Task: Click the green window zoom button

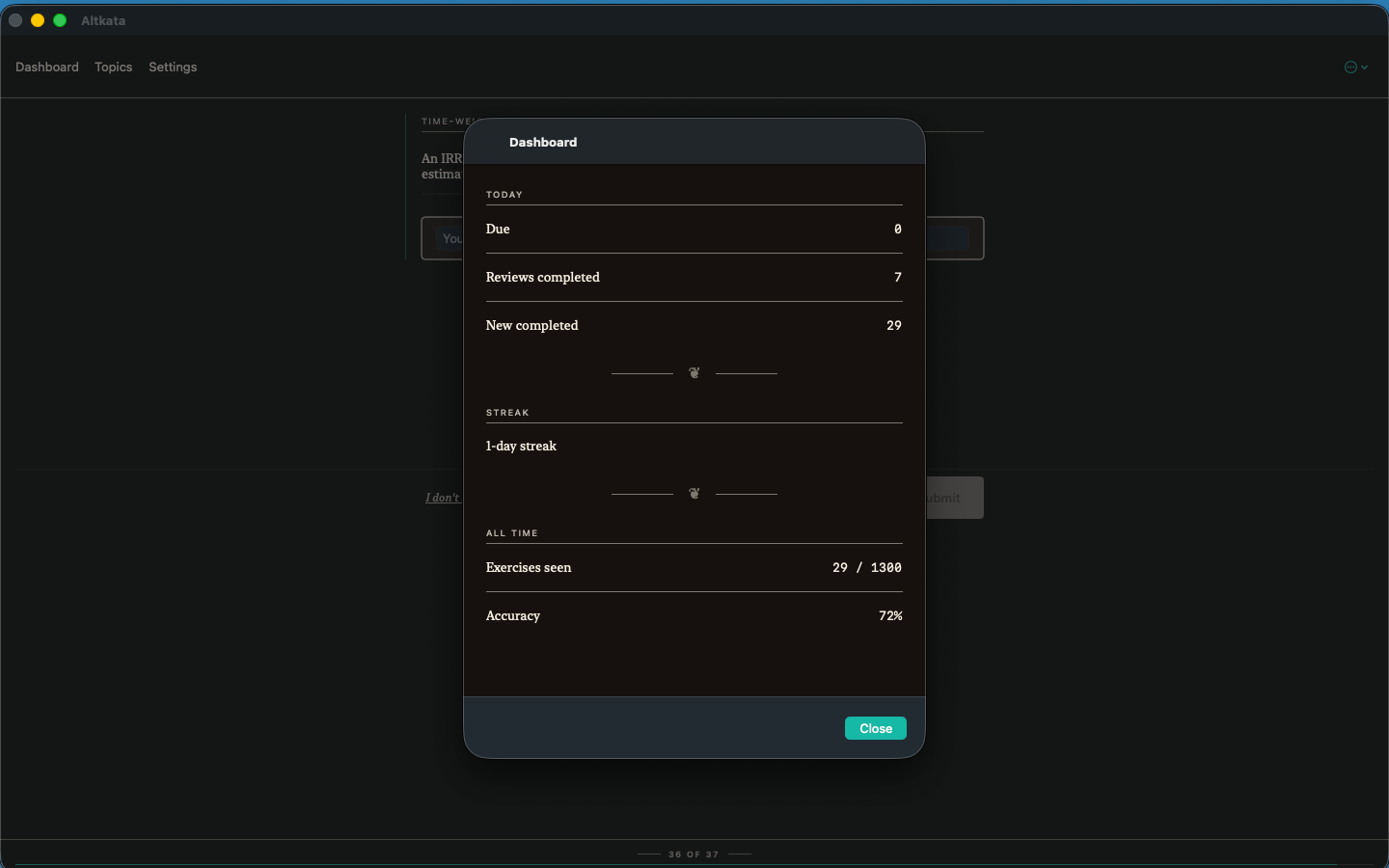Action: pyautogui.click(x=60, y=20)
